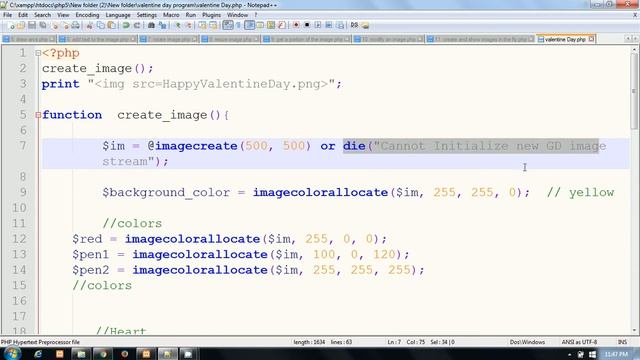Open the Replace dialog toolbar icon

coord(162,25)
